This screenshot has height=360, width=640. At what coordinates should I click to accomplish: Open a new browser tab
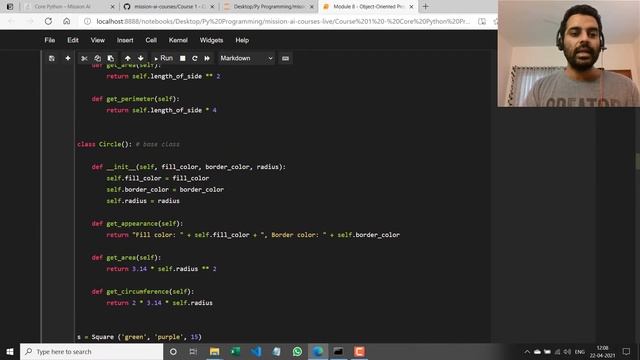(425, 7)
